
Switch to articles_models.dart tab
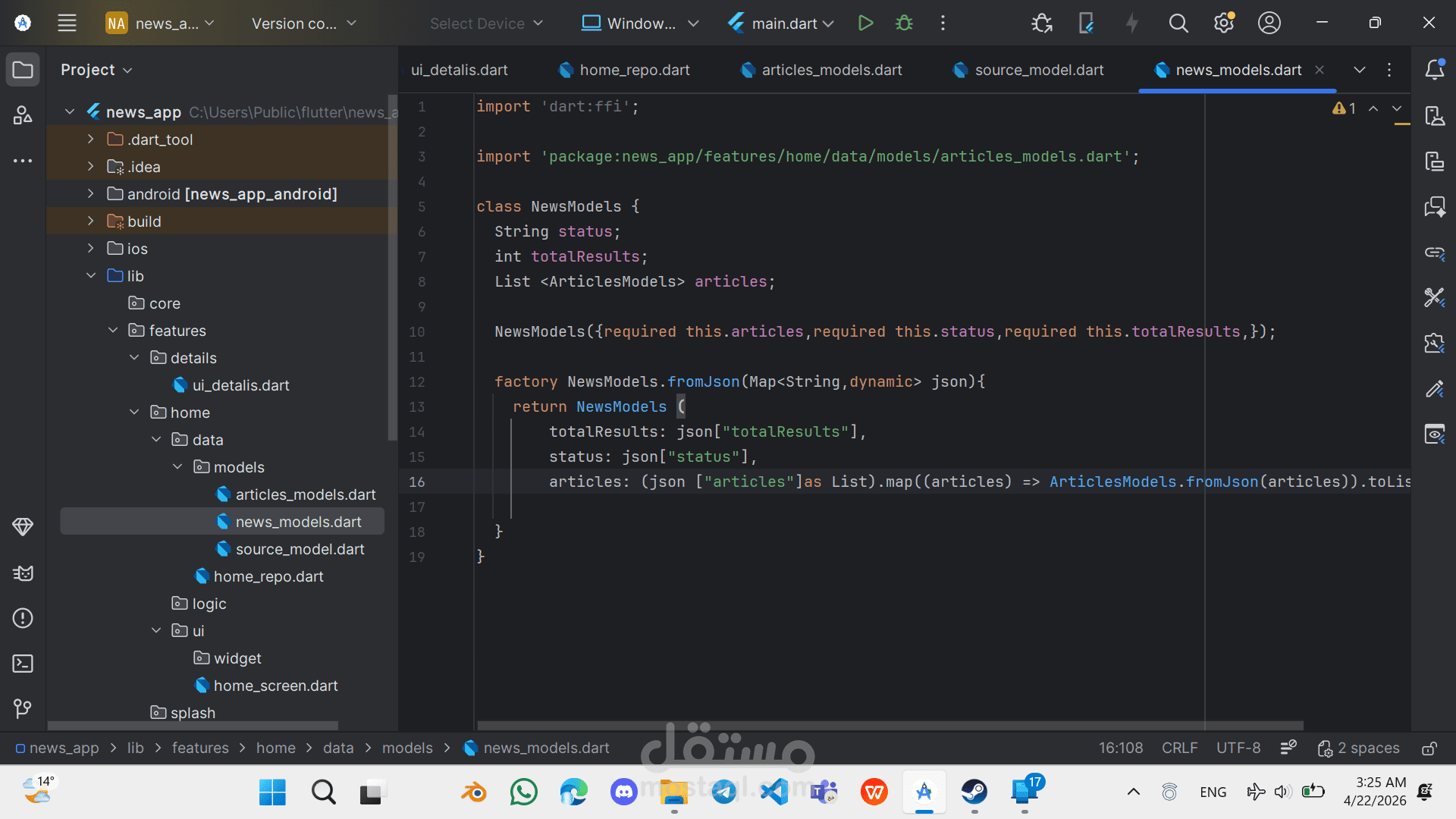click(831, 70)
